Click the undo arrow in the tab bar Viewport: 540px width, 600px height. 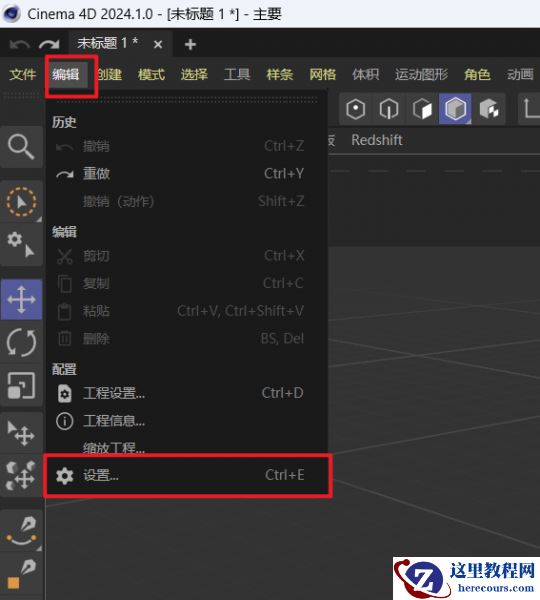point(19,45)
